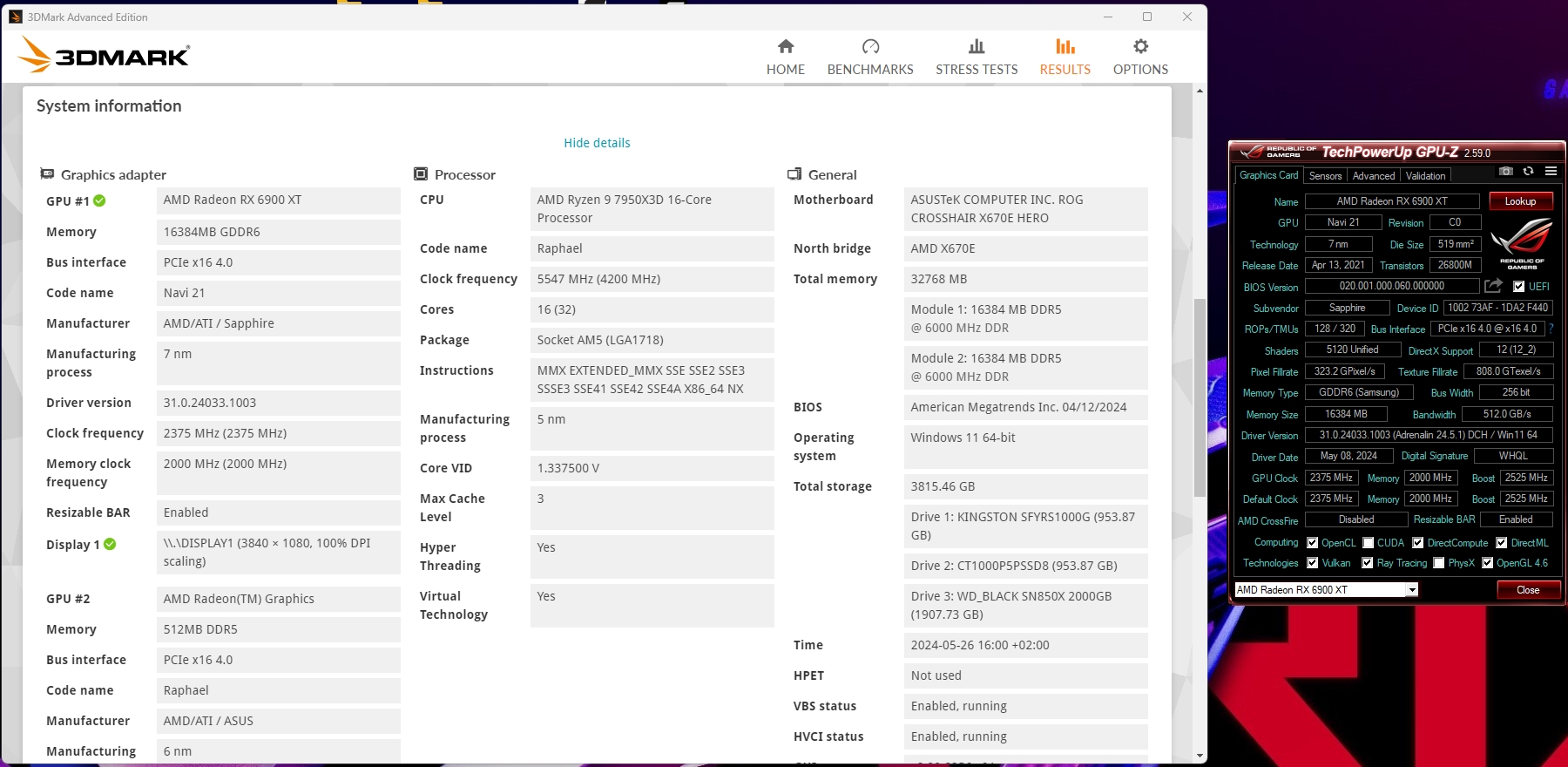Toggle the UEFI checkbox
Viewport: 1568px width, 767px height.
pos(1519,287)
